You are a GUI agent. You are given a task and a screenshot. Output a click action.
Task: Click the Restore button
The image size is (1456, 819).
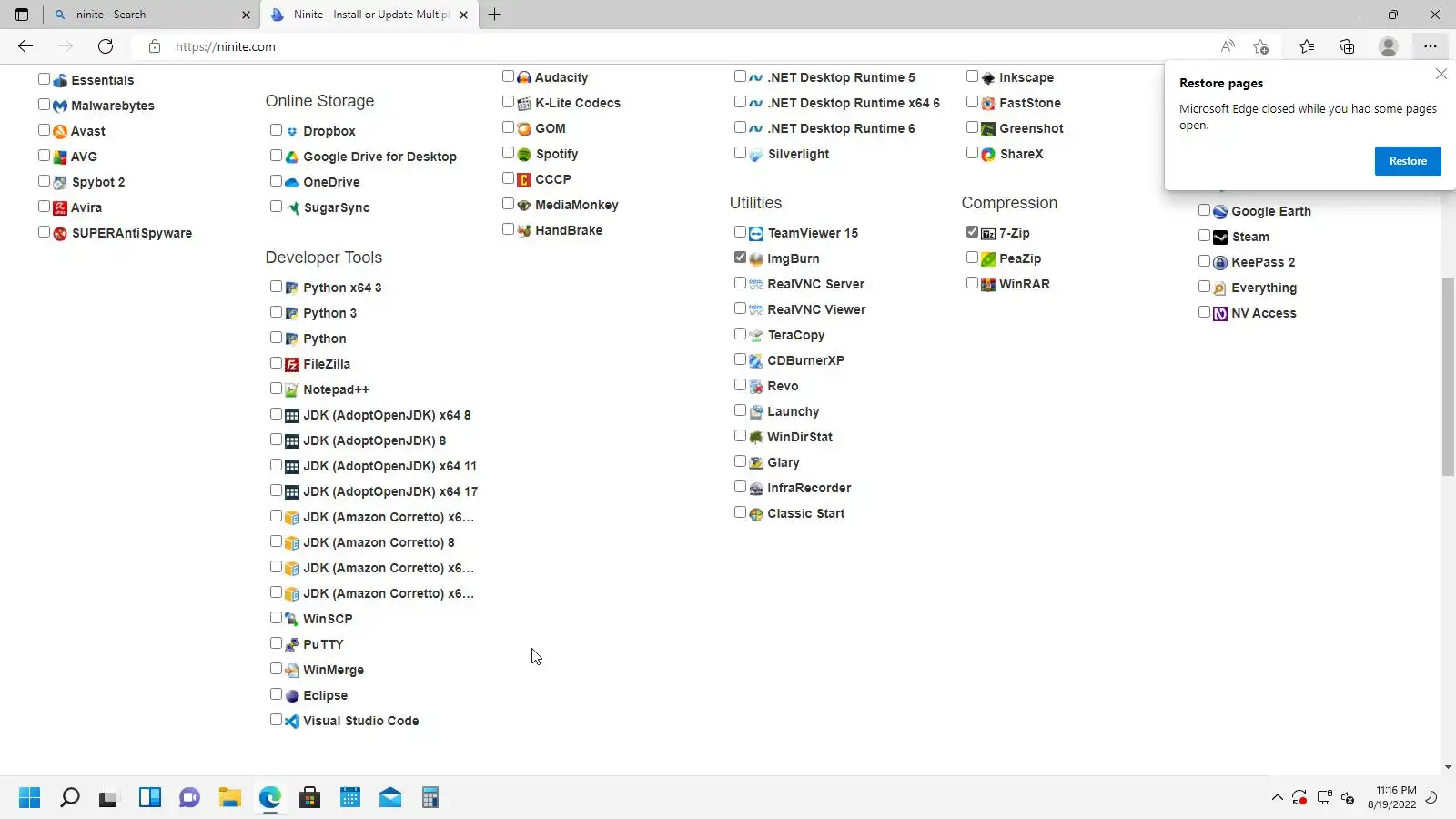pos(1408,161)
